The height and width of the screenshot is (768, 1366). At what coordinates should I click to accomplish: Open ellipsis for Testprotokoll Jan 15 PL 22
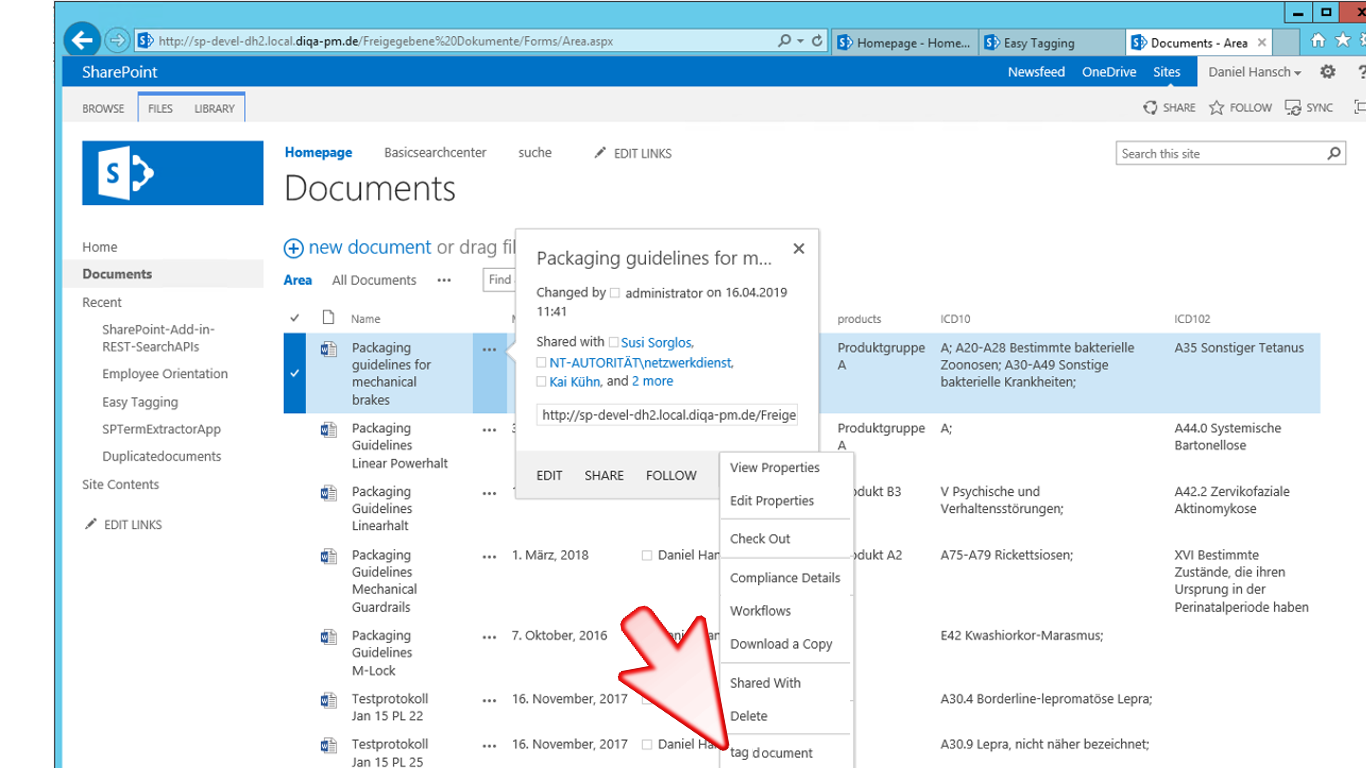(489, 699)
